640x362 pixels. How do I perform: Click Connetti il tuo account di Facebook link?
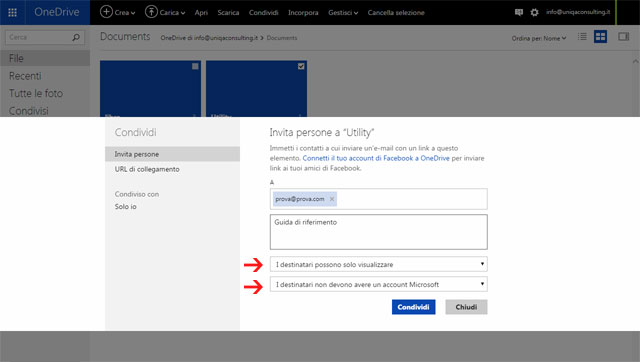tap(376, 158)
